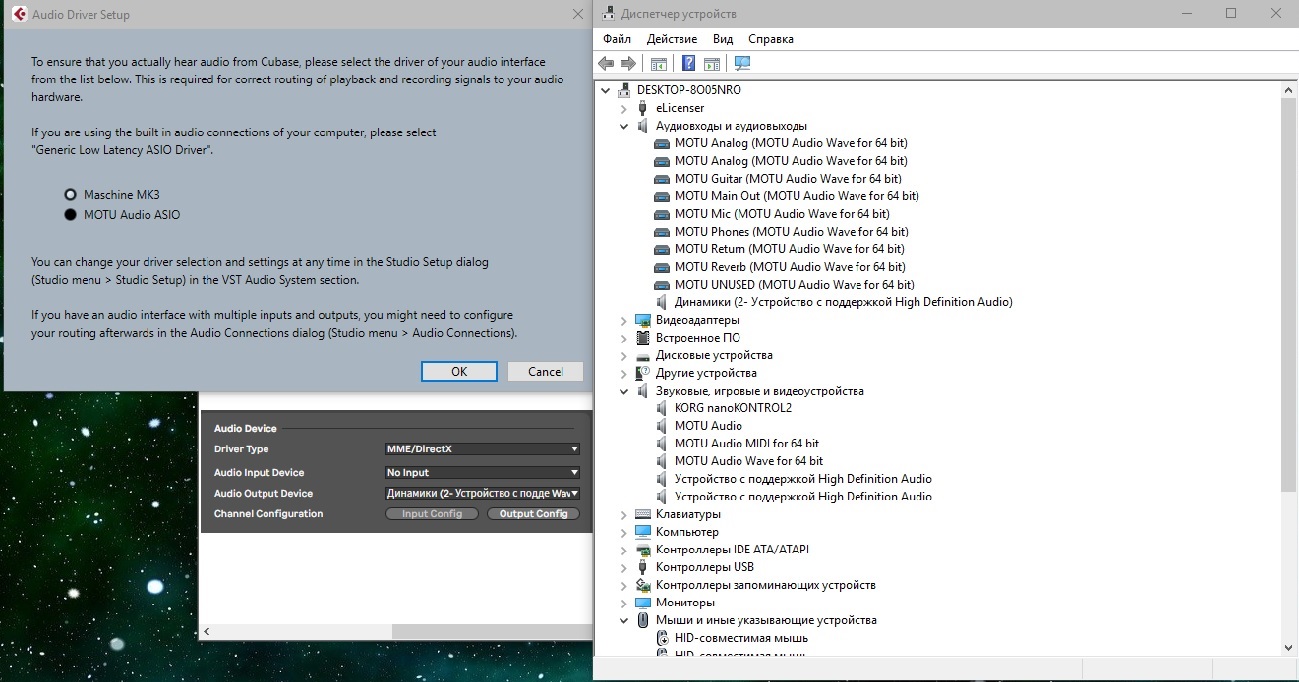Click the Input Config button
Screen dimensions: 1299x682
432,514
